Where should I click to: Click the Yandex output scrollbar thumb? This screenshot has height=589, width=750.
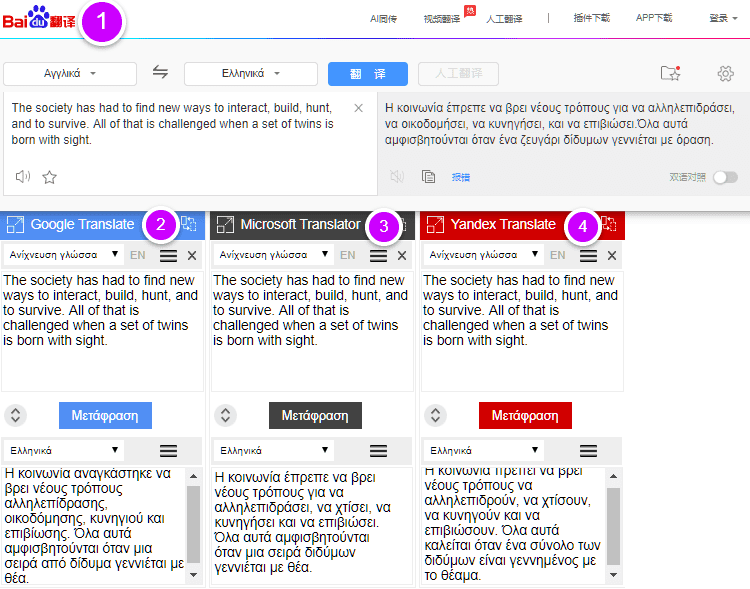pyautogui.click(x=613, y=526)
